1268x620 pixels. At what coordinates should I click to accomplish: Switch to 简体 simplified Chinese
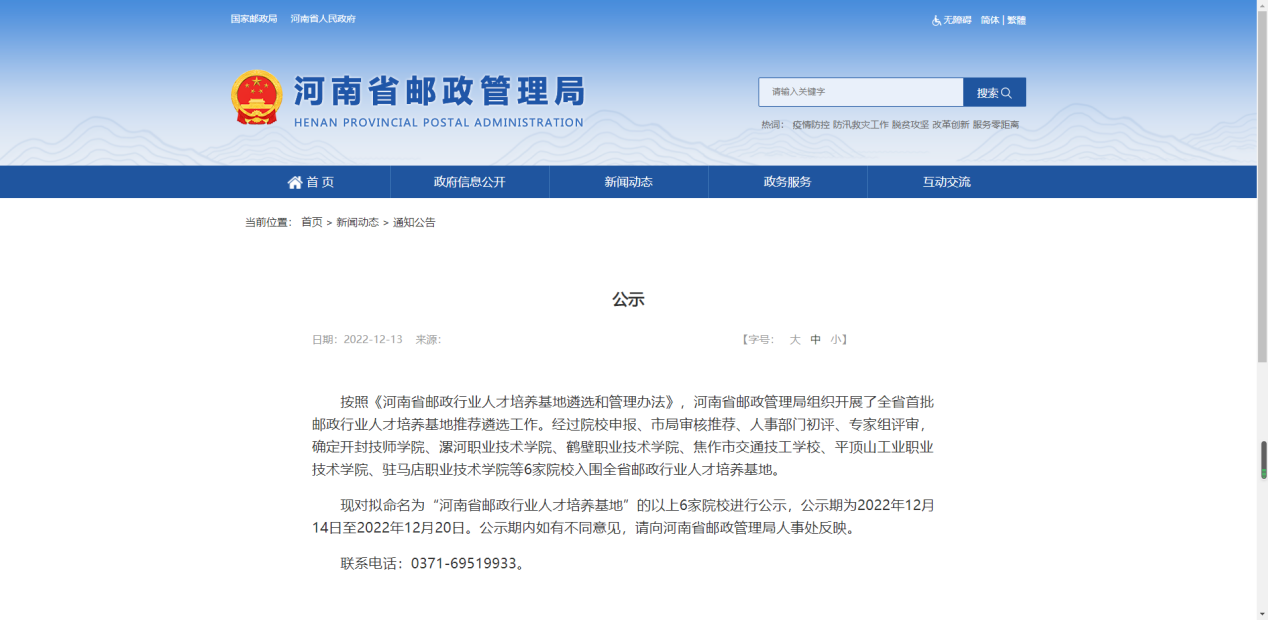click(989, 20)
